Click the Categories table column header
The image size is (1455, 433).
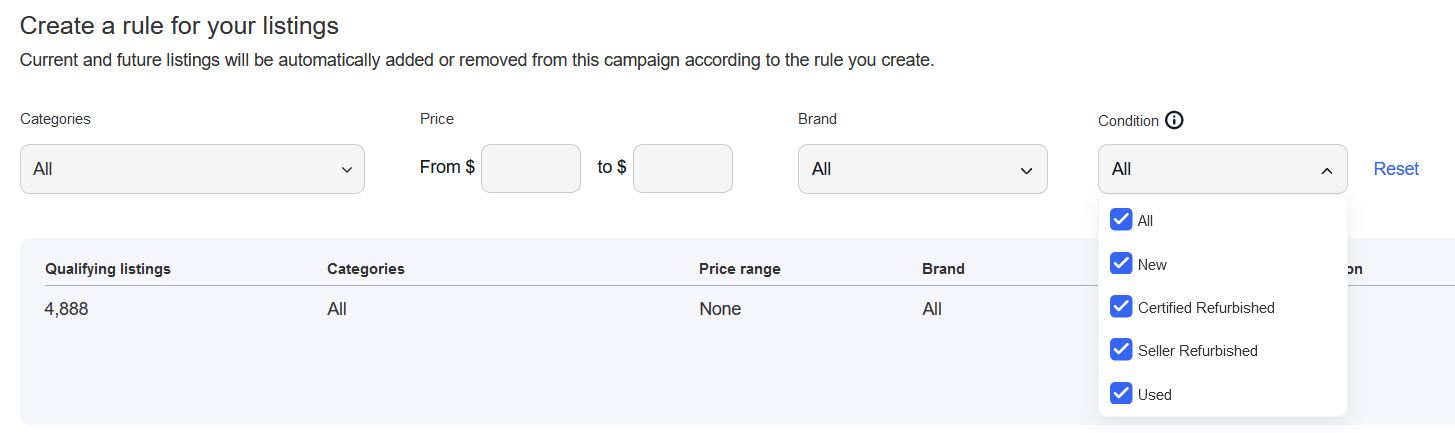point(366,269)
